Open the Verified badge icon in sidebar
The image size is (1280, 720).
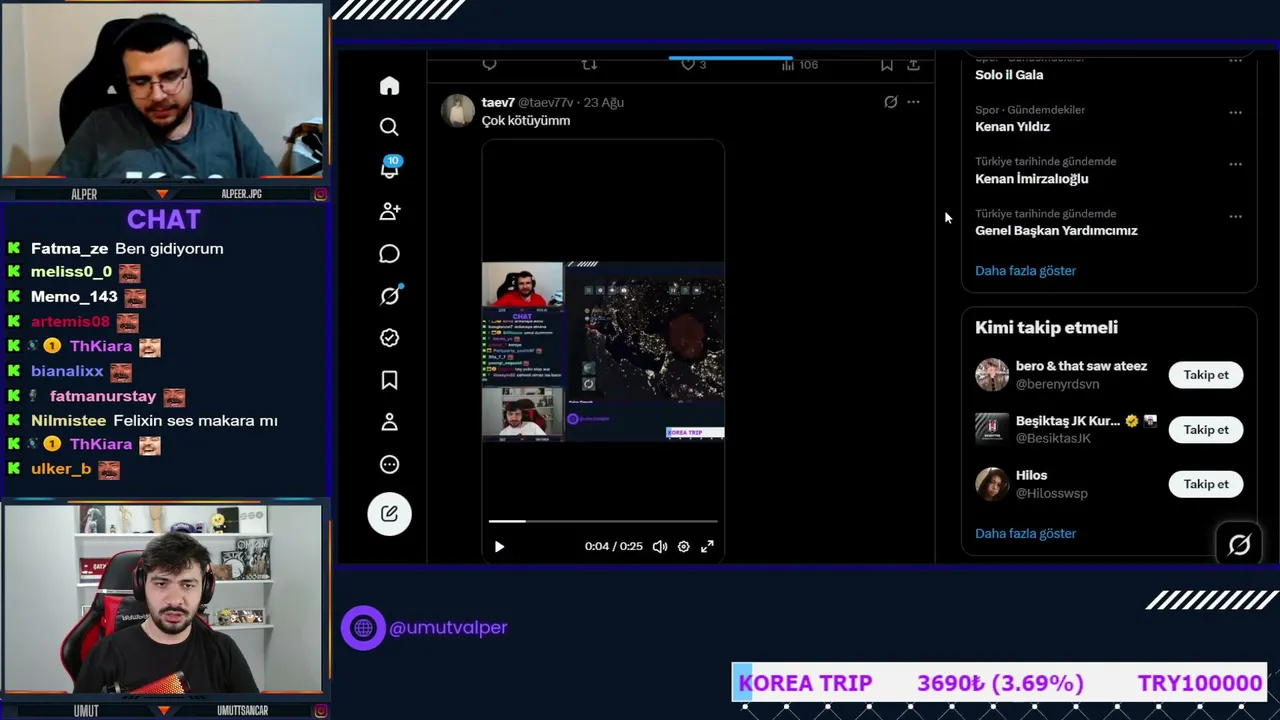click(x=389, y=338)
